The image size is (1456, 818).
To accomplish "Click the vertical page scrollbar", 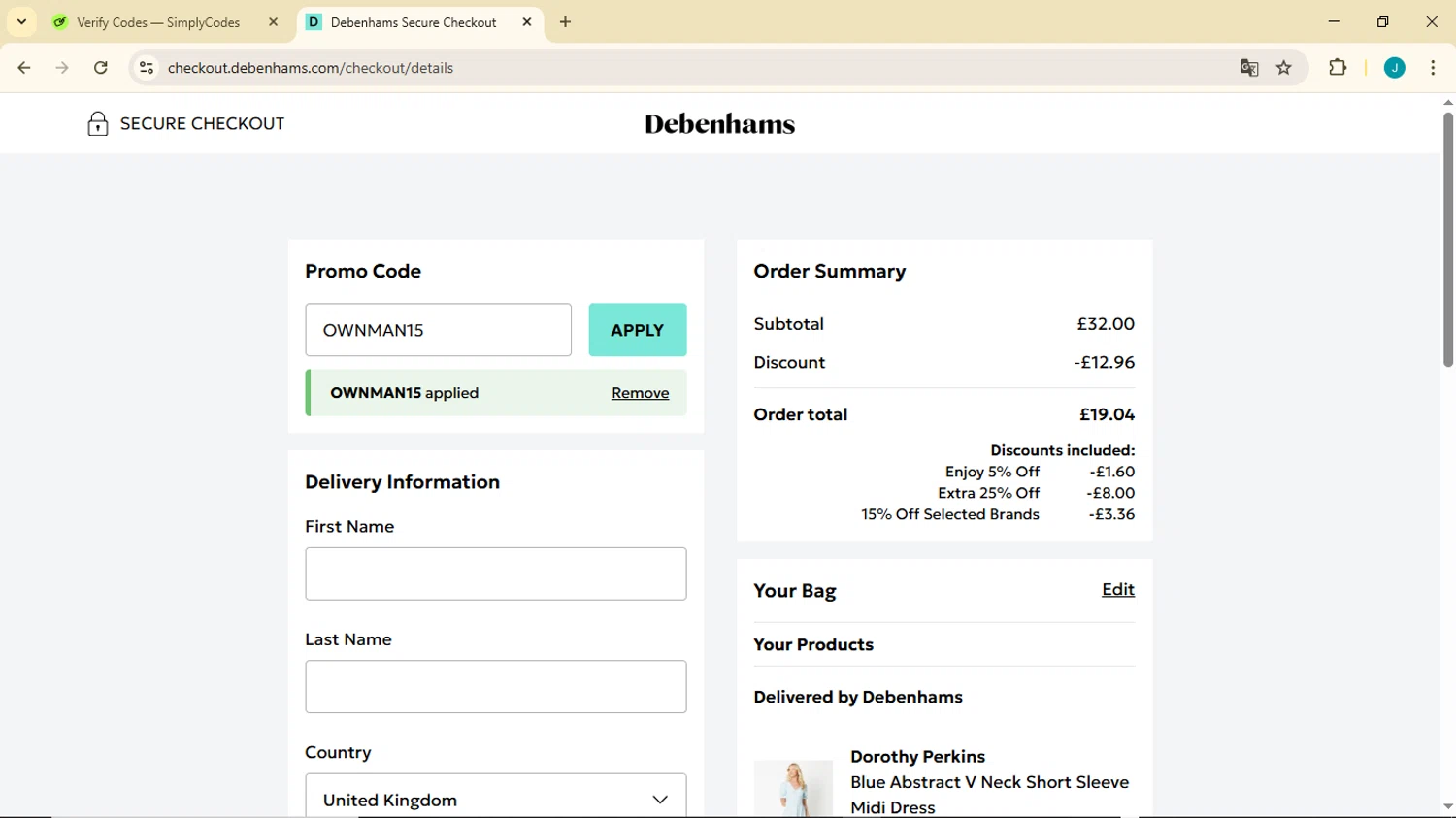I will (x=1448, y=240).
